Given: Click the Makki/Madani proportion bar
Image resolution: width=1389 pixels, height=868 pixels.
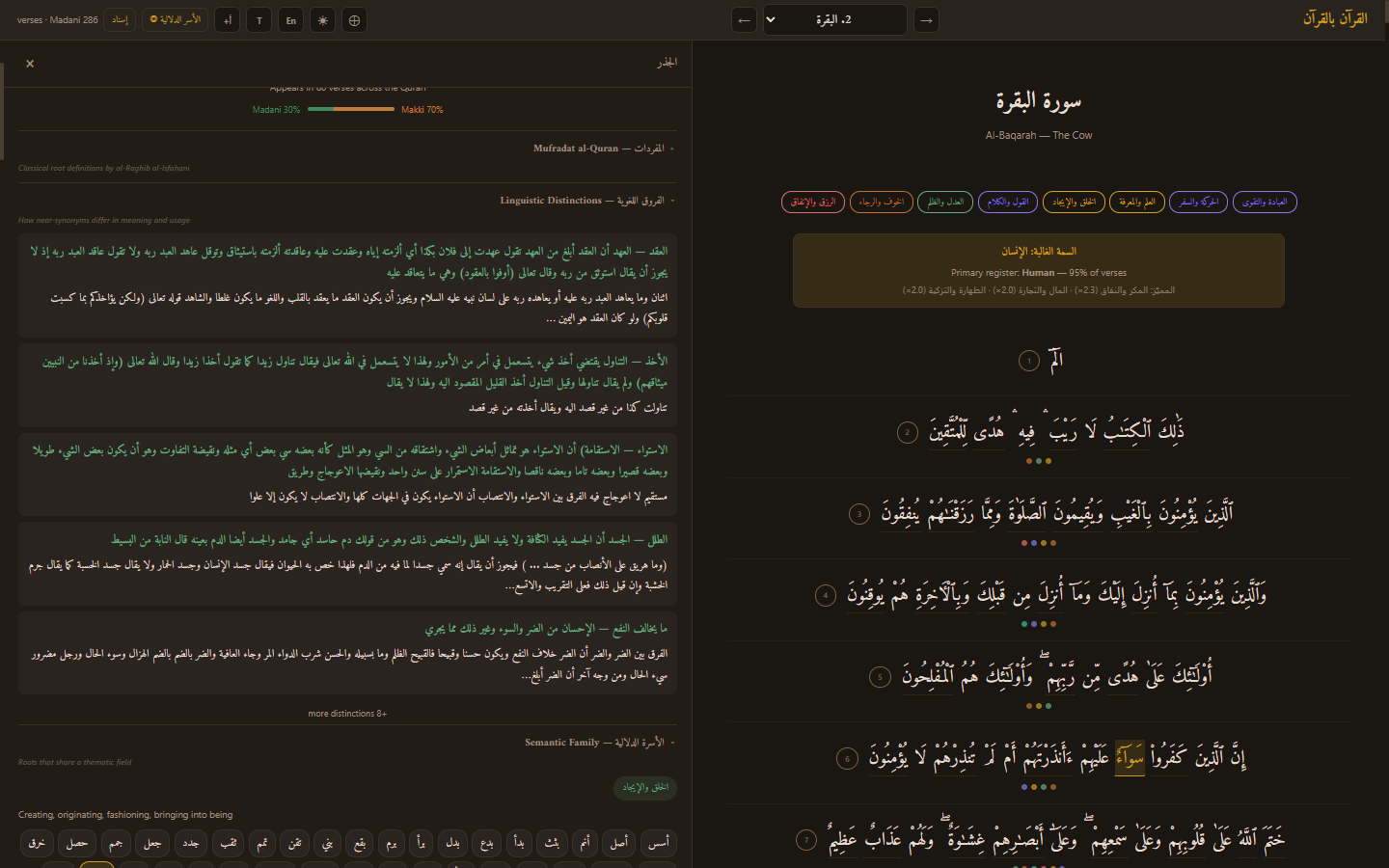Looking at the screenshot, I should [350, 109].
